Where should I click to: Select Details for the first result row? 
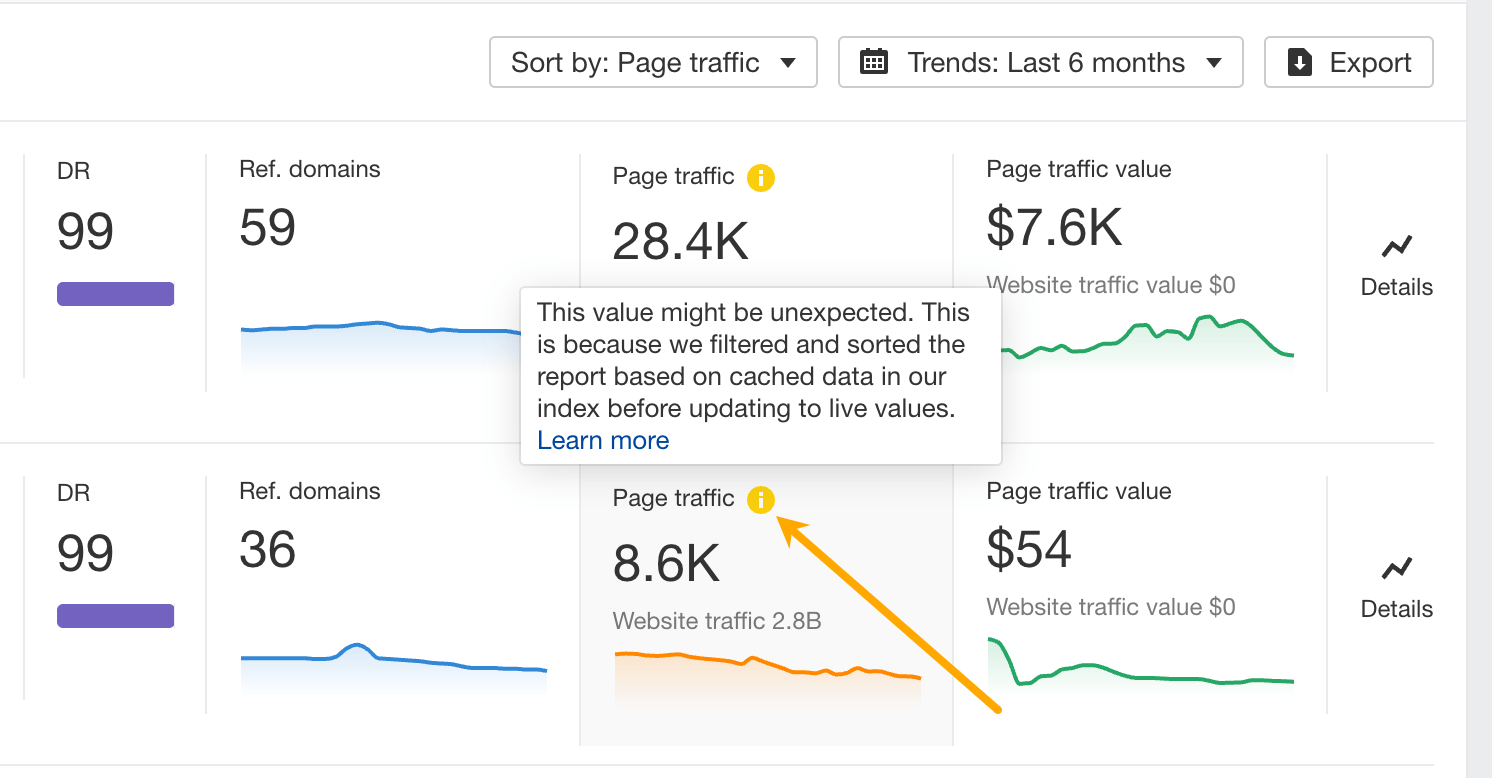[x=1396, y=287]
